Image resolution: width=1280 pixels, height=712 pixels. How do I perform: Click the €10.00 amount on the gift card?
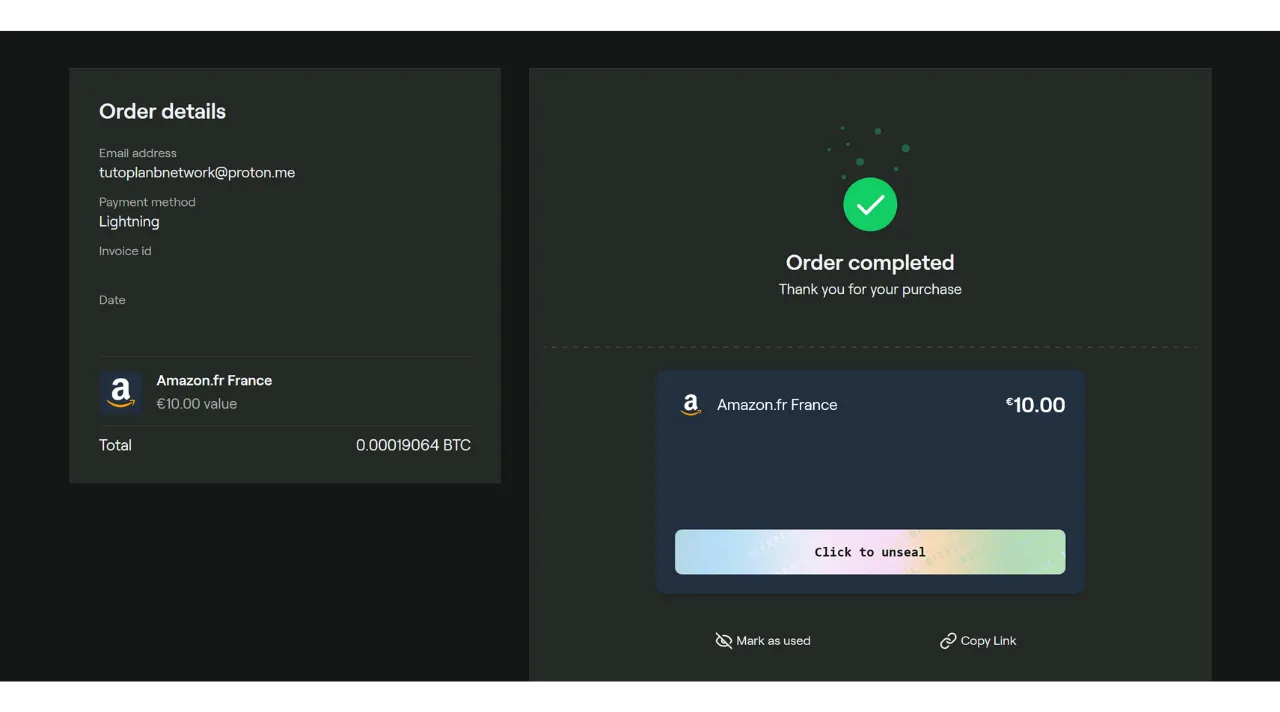click(x=1035, y=405)
